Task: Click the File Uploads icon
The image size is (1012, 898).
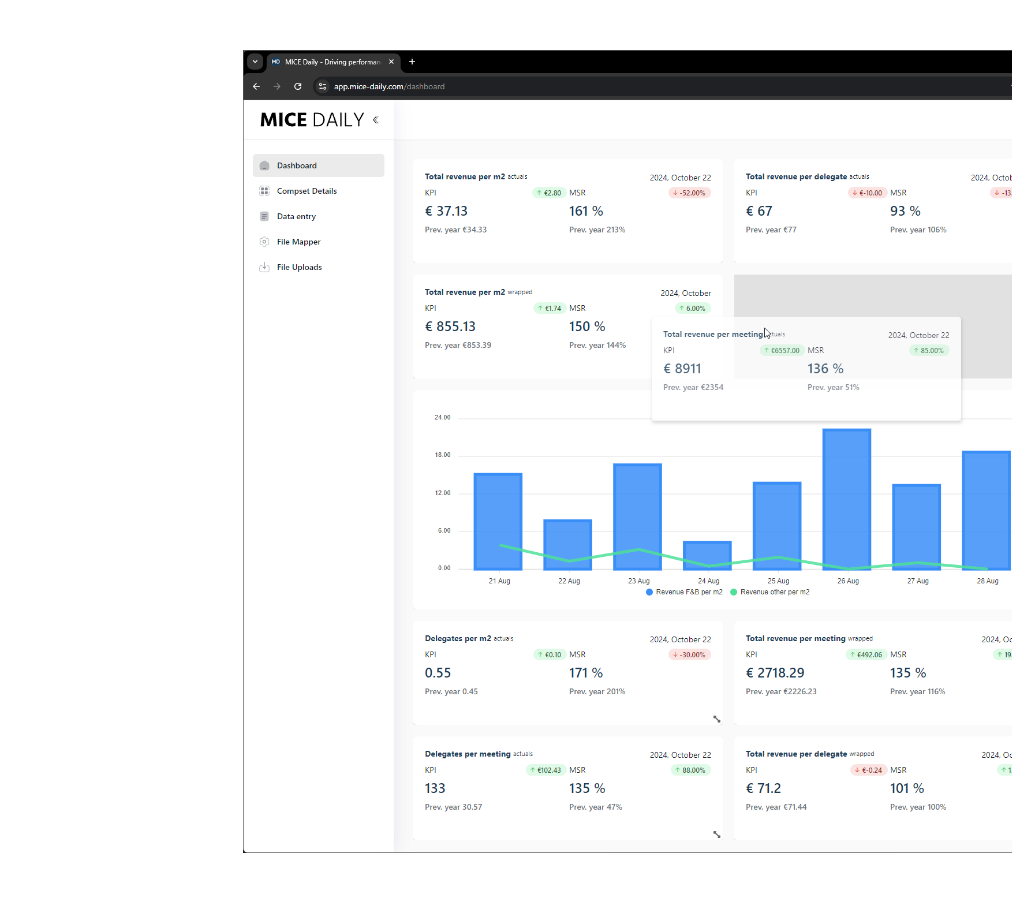Action: click(x=264, y=267)
